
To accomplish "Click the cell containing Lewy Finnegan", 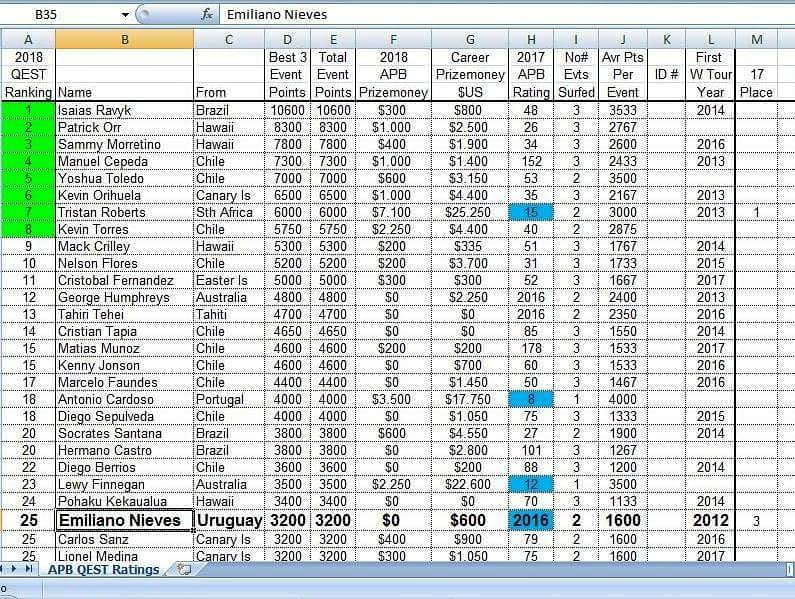I will coord(124,484).
